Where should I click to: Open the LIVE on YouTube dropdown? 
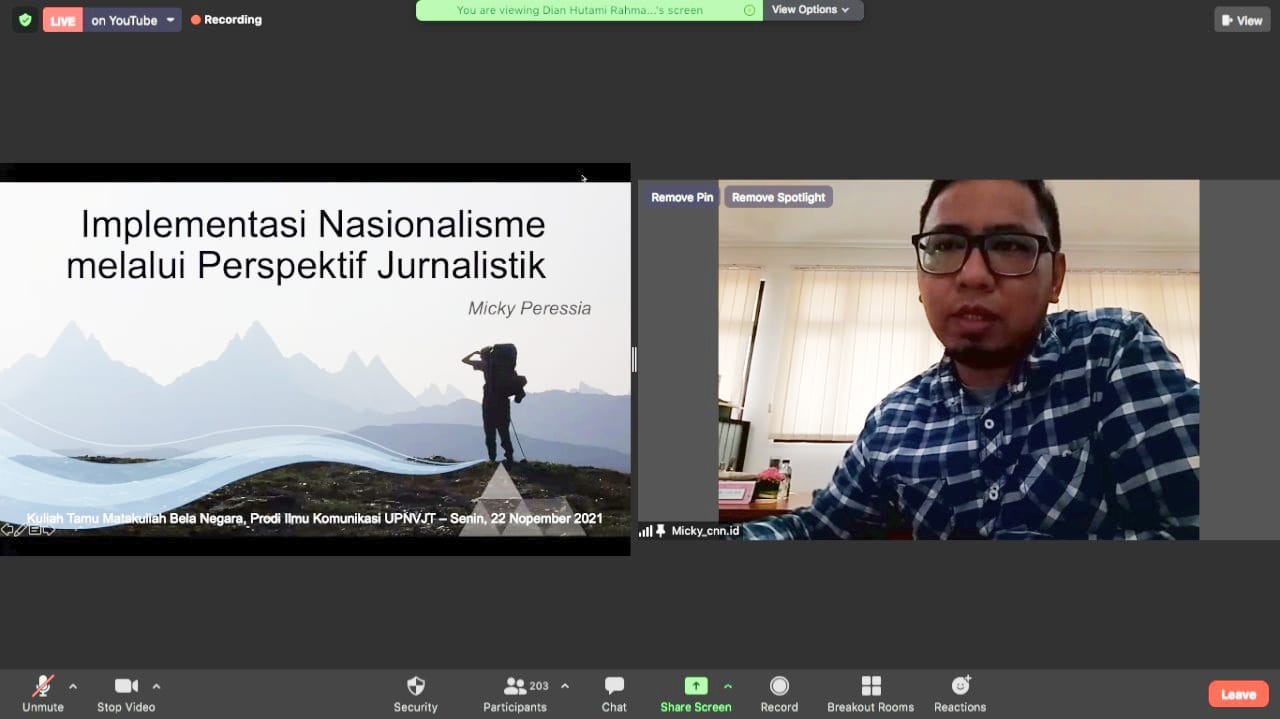point(171,20)
